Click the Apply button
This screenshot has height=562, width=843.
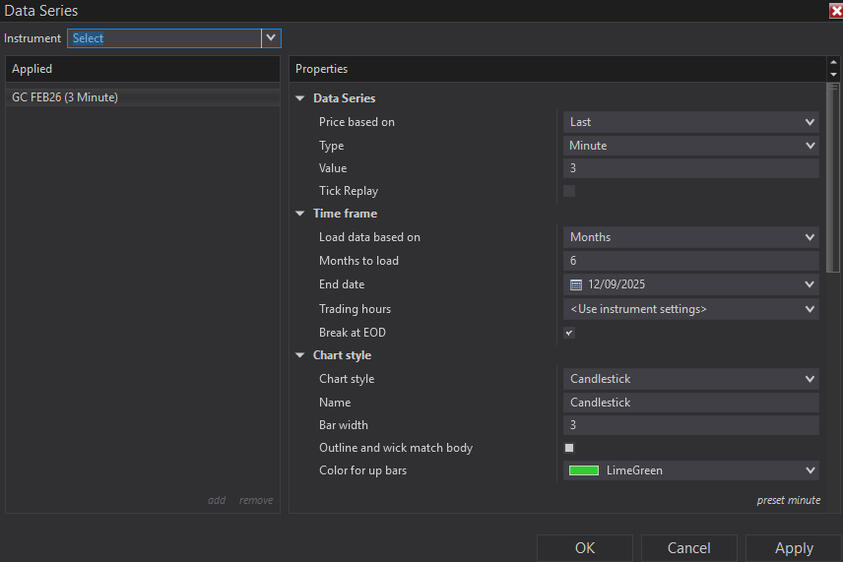point(794,548)
